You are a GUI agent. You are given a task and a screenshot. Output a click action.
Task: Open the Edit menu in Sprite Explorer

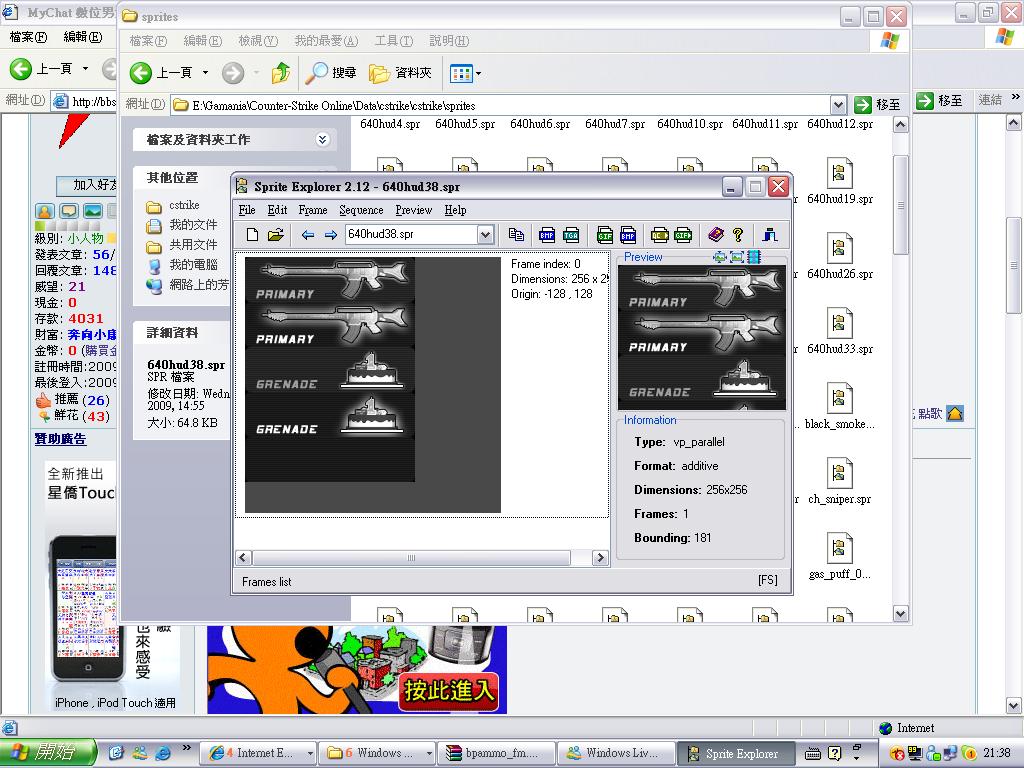pos(277,210)
